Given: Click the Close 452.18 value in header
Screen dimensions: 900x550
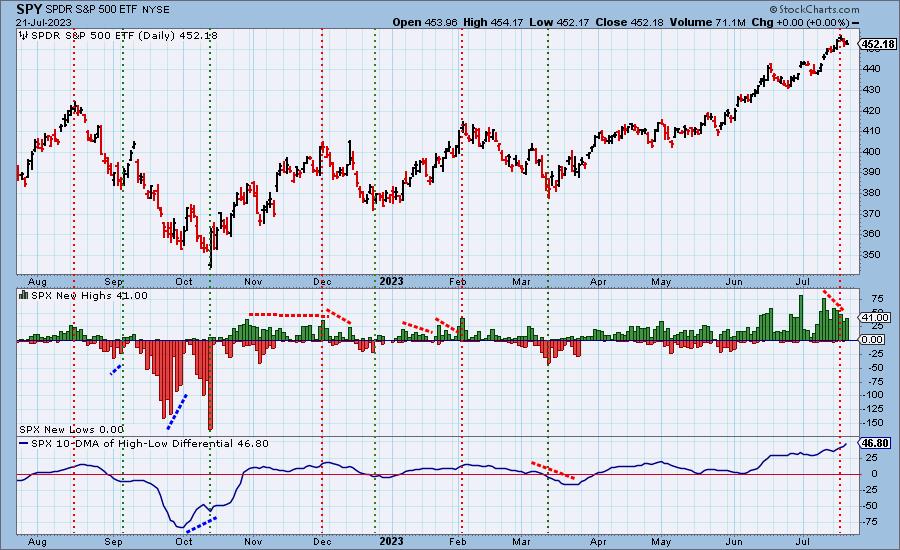Looking at the screenshot, I should [x=629, y=22].
